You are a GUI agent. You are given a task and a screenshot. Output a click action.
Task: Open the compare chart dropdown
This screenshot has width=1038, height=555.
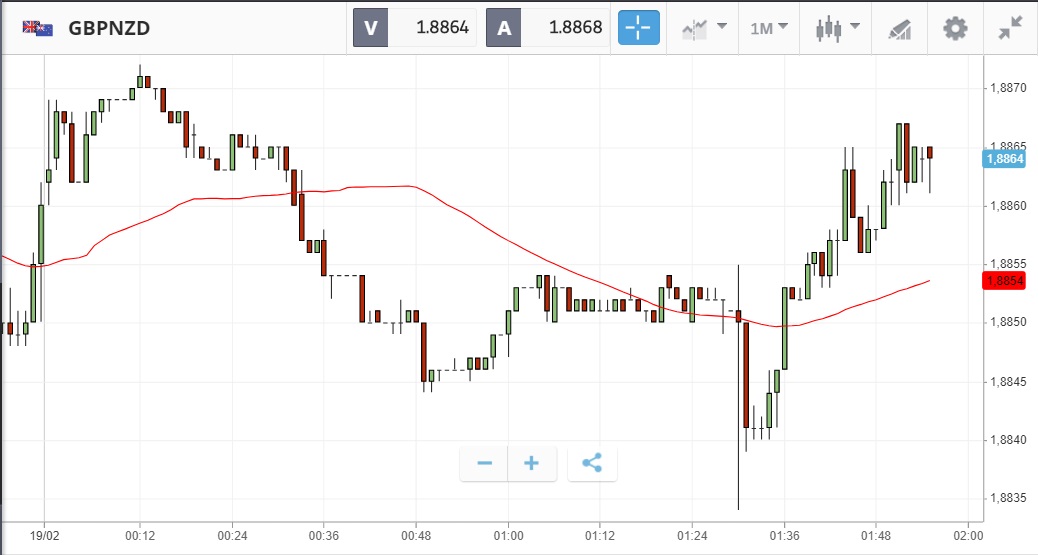tap(704, 28)
